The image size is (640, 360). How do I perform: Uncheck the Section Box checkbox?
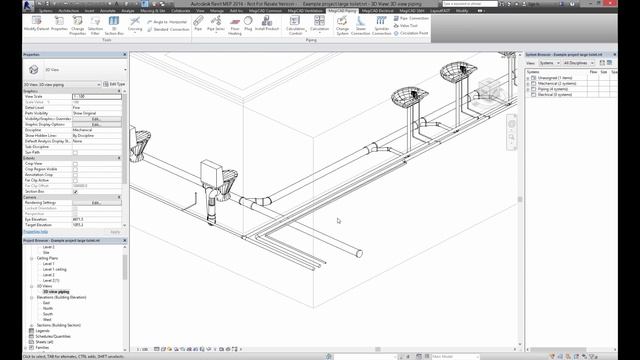[75, 191]
